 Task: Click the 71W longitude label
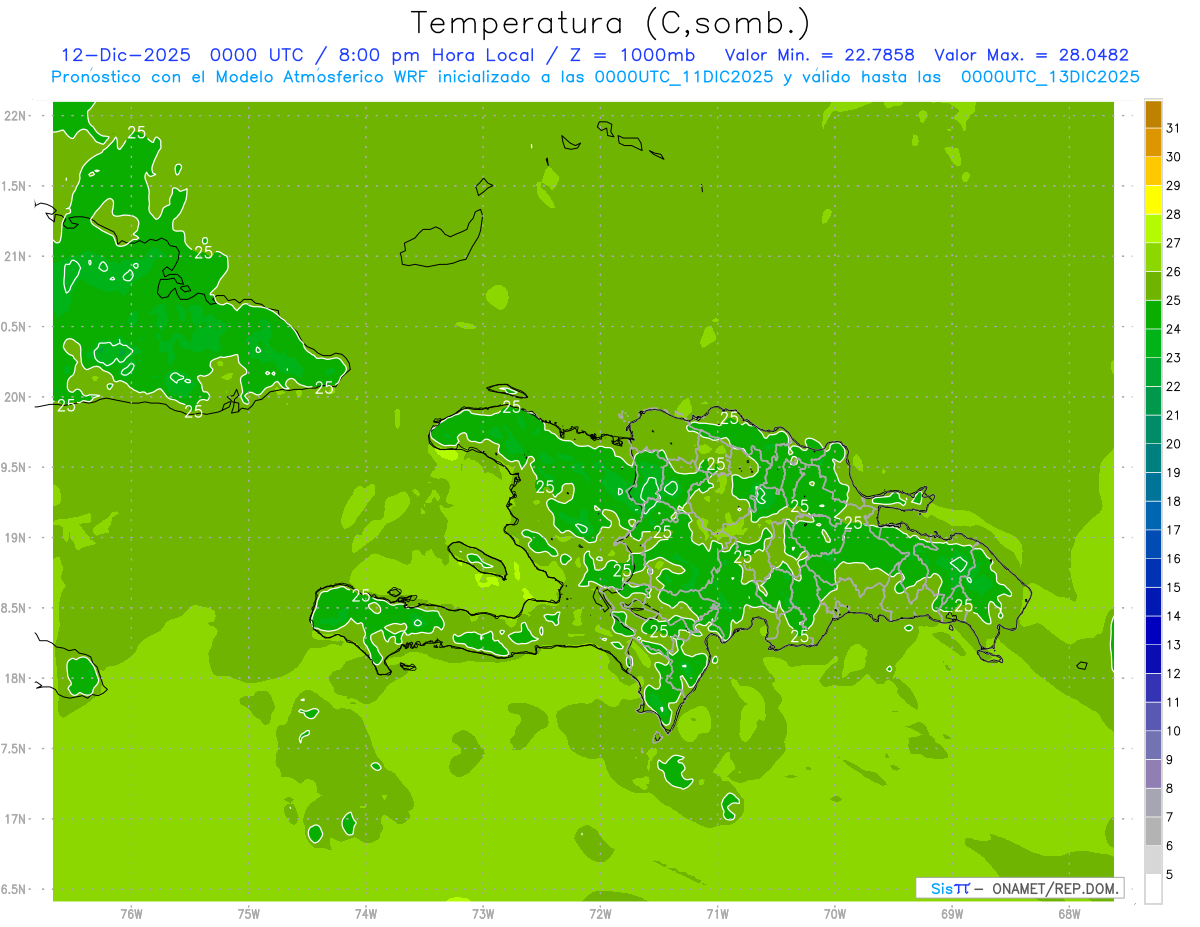[x=717, y=913]
